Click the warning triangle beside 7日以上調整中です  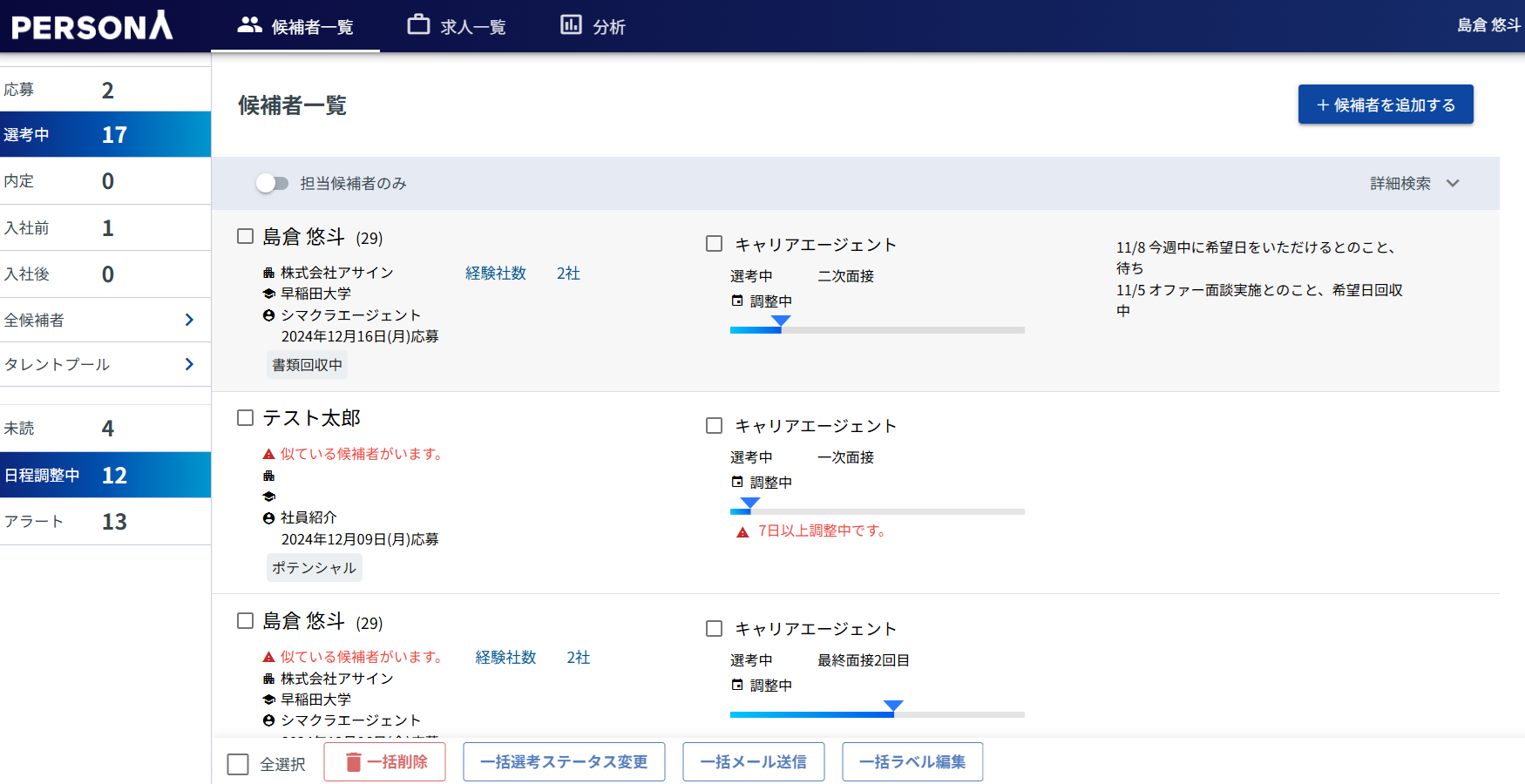[x=742, y=531]
